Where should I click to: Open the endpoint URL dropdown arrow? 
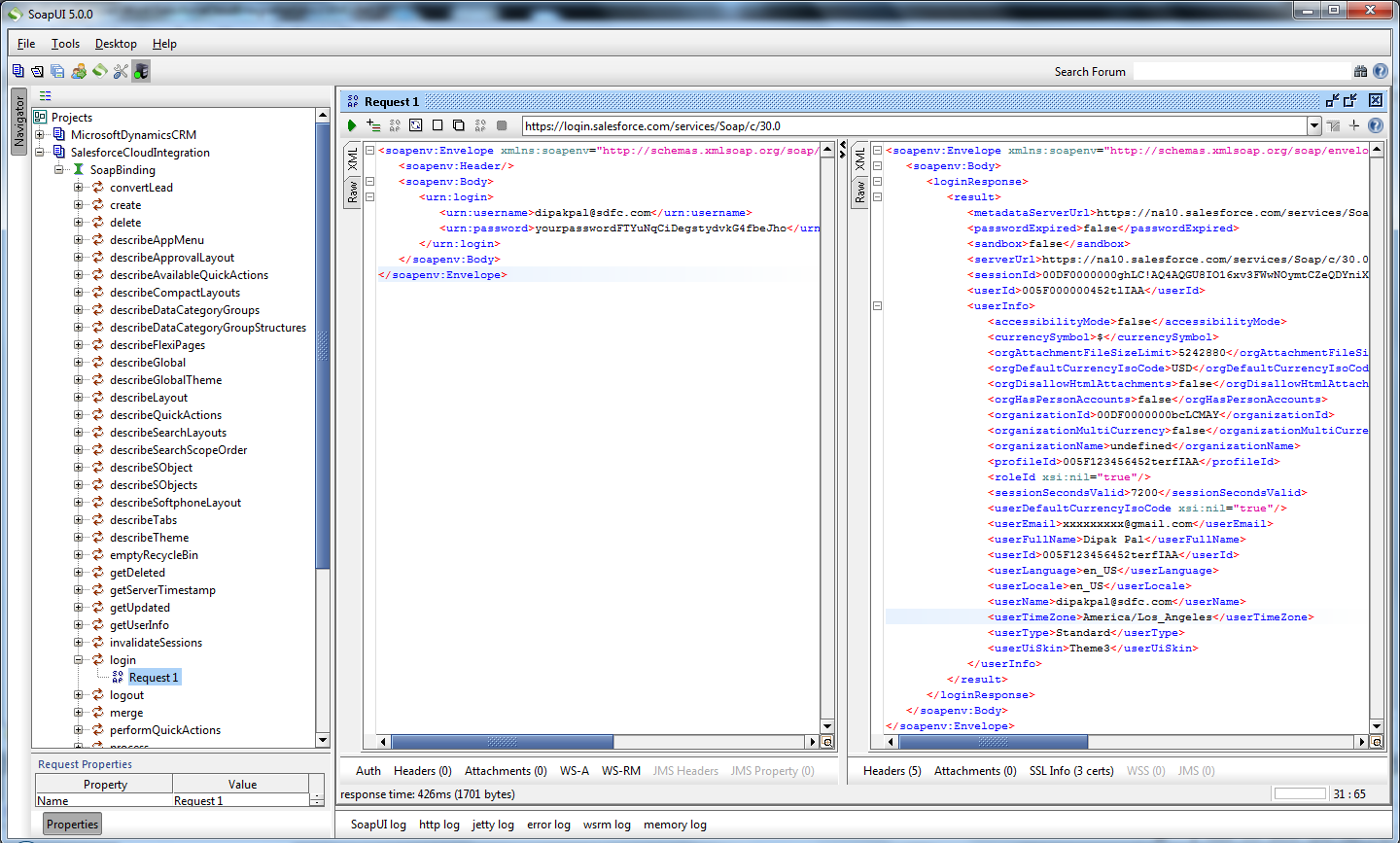click(1314, 125)
